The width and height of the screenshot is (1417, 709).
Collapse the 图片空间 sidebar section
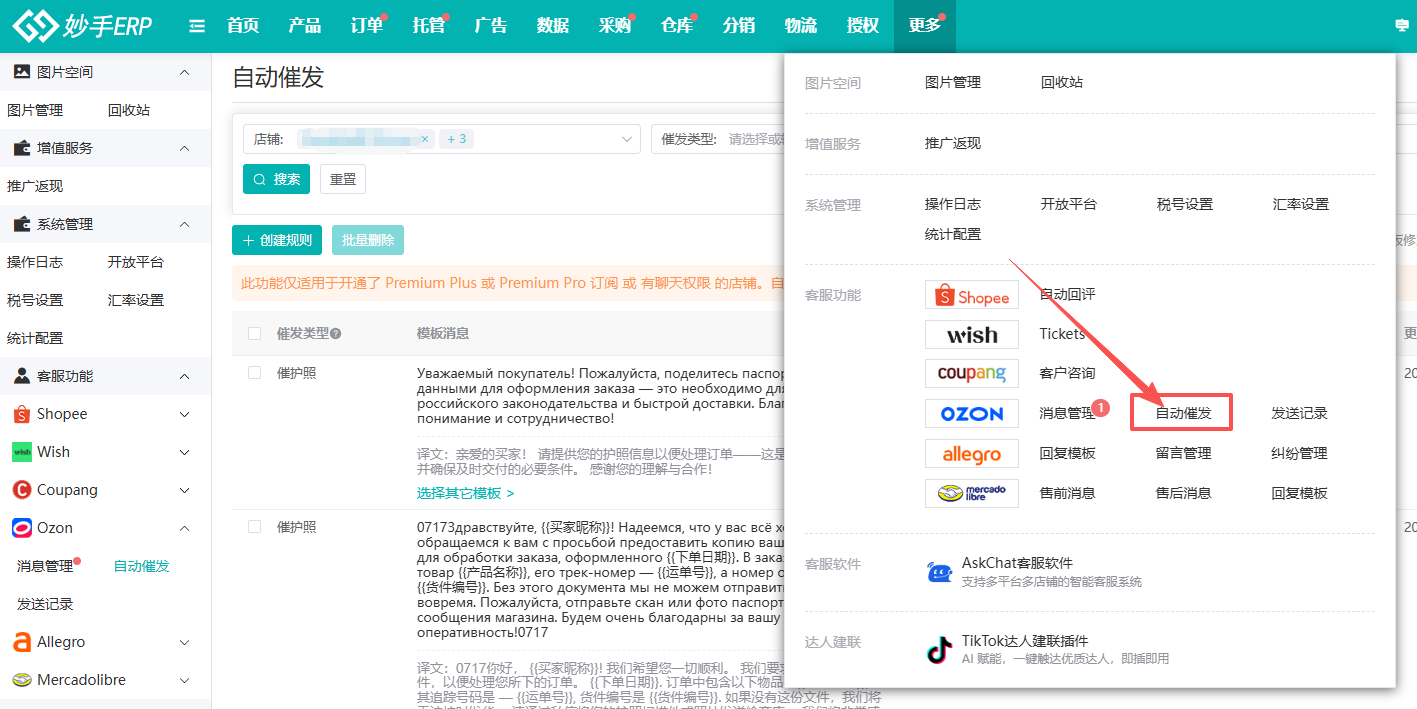pos(184,72)
